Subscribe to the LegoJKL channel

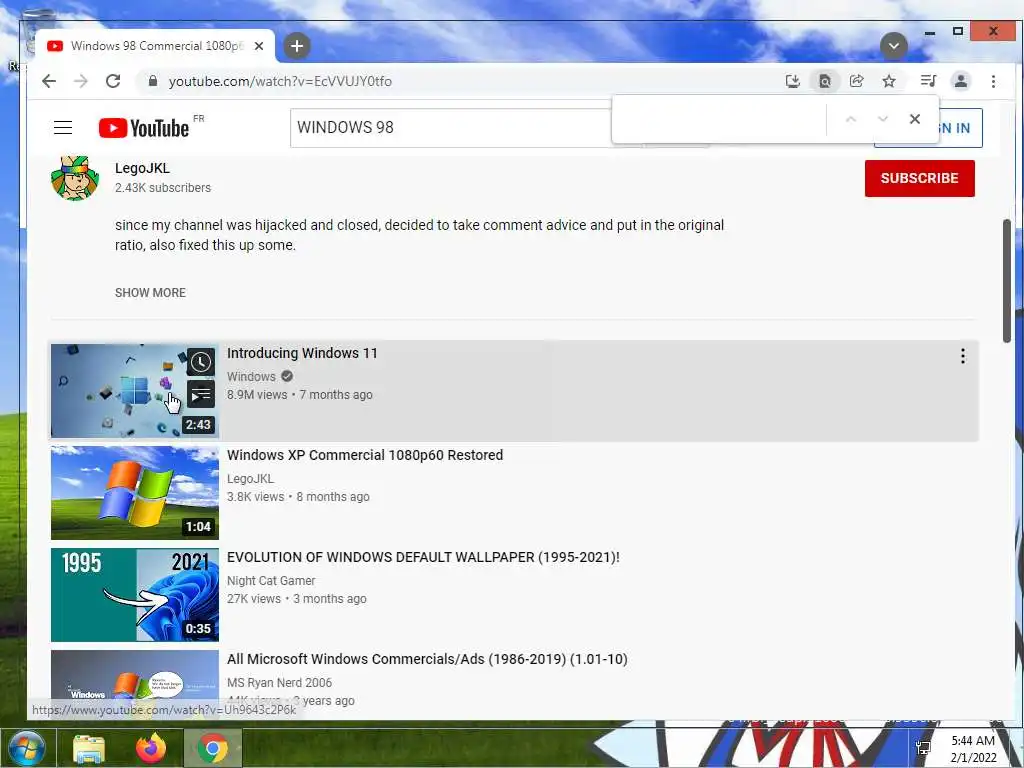pos(920,178)
